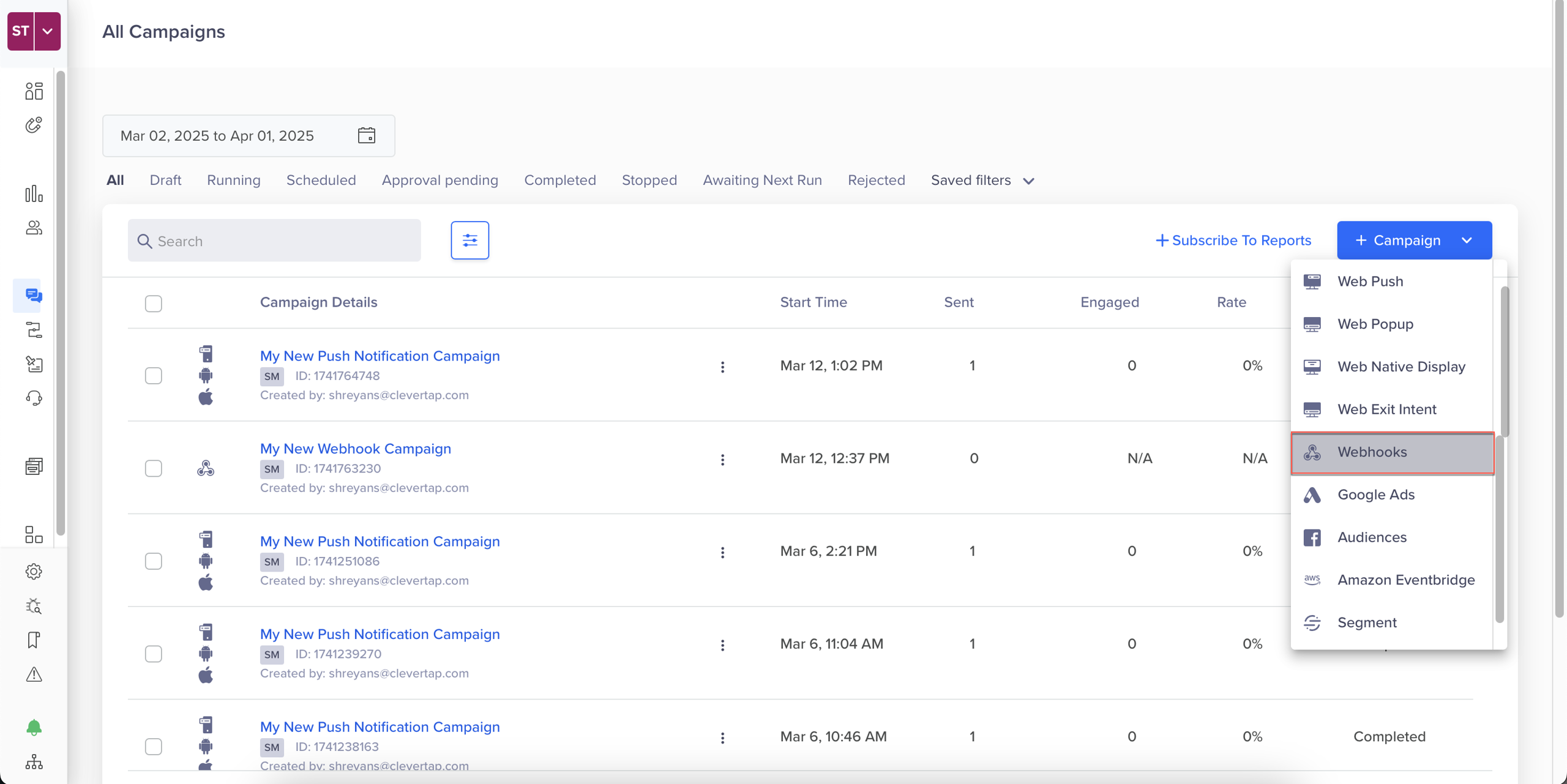Open options menu for campaign ID 1741251086
1567x784 pixels.
pyautogui.click(x=722, y=552)
